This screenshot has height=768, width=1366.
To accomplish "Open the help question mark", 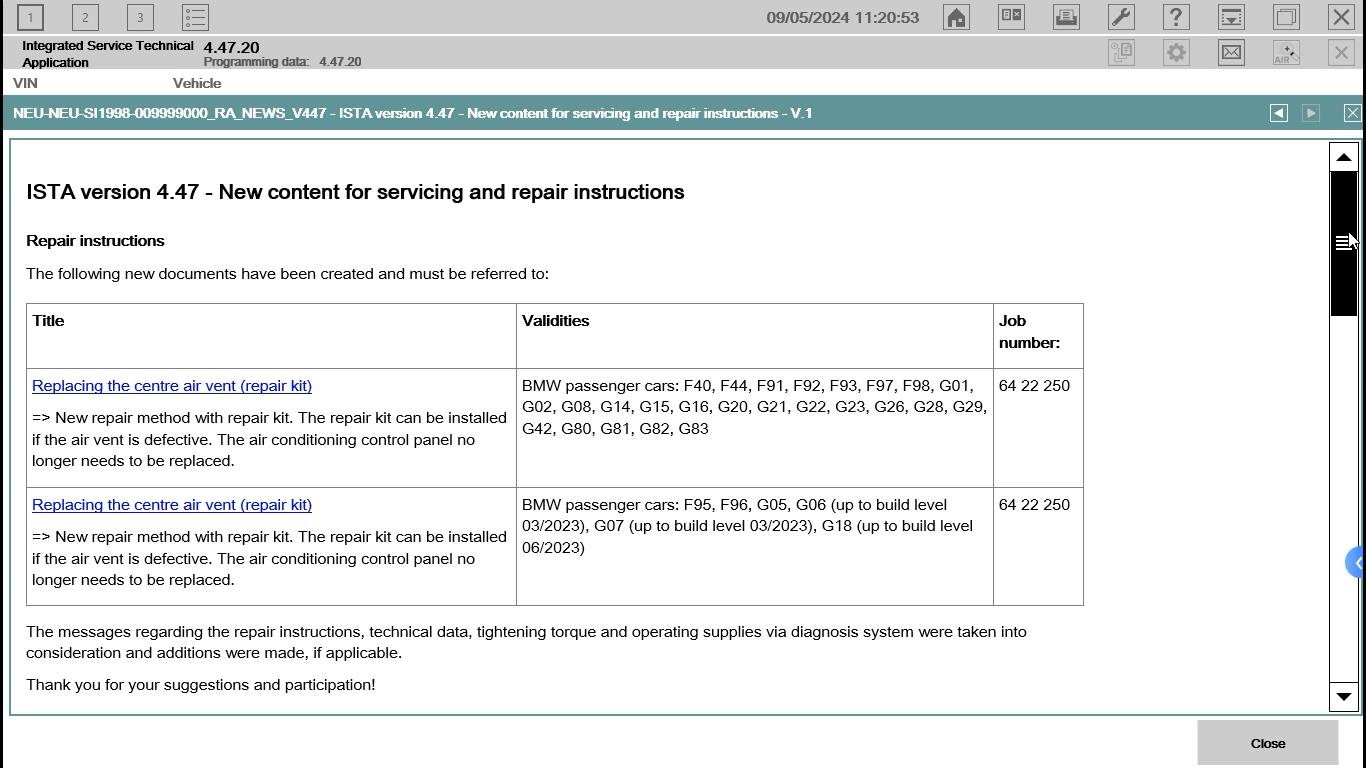I will (1176, 17).
